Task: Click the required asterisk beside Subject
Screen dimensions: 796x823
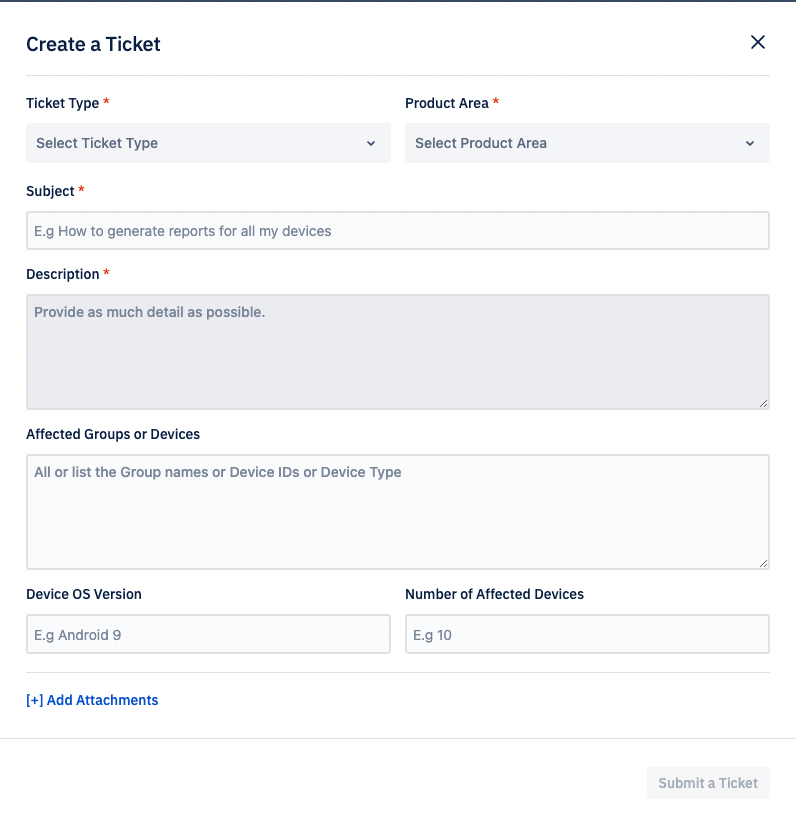Action: tap(79, 191)
